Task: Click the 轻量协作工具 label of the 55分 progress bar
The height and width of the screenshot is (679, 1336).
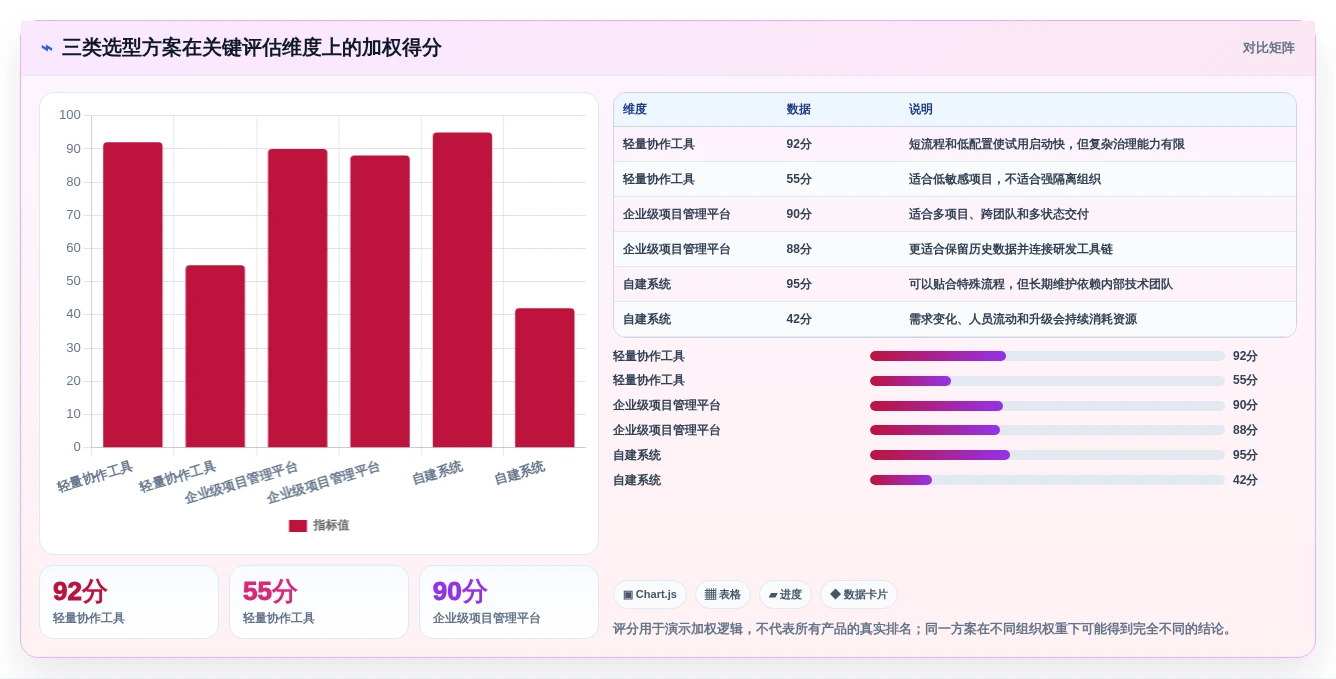Action: [649, 381]
